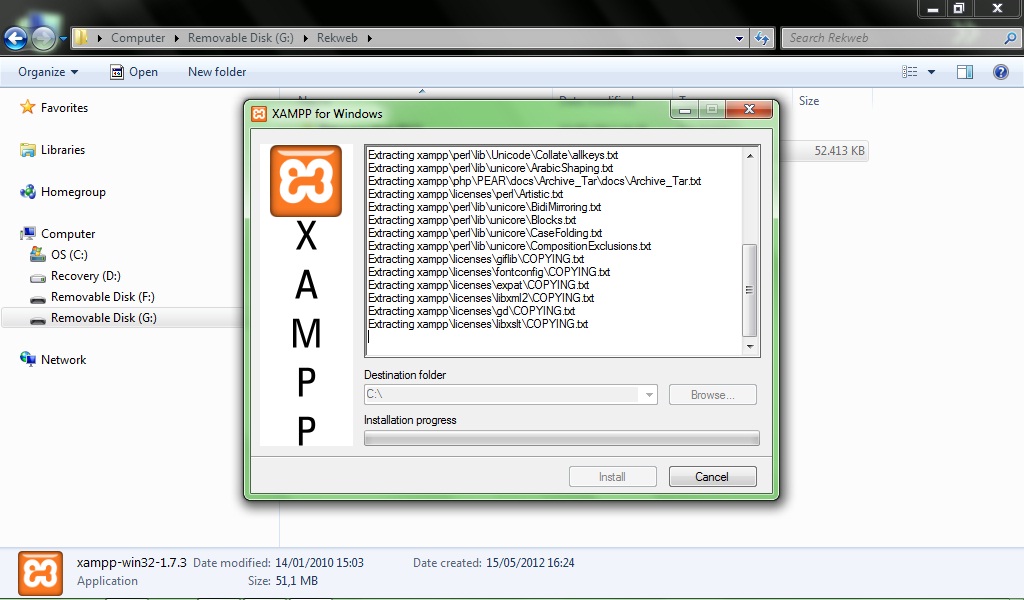1024x600 pixels.
Task: Open the views dropdown arrow
Action: point(929,71)
